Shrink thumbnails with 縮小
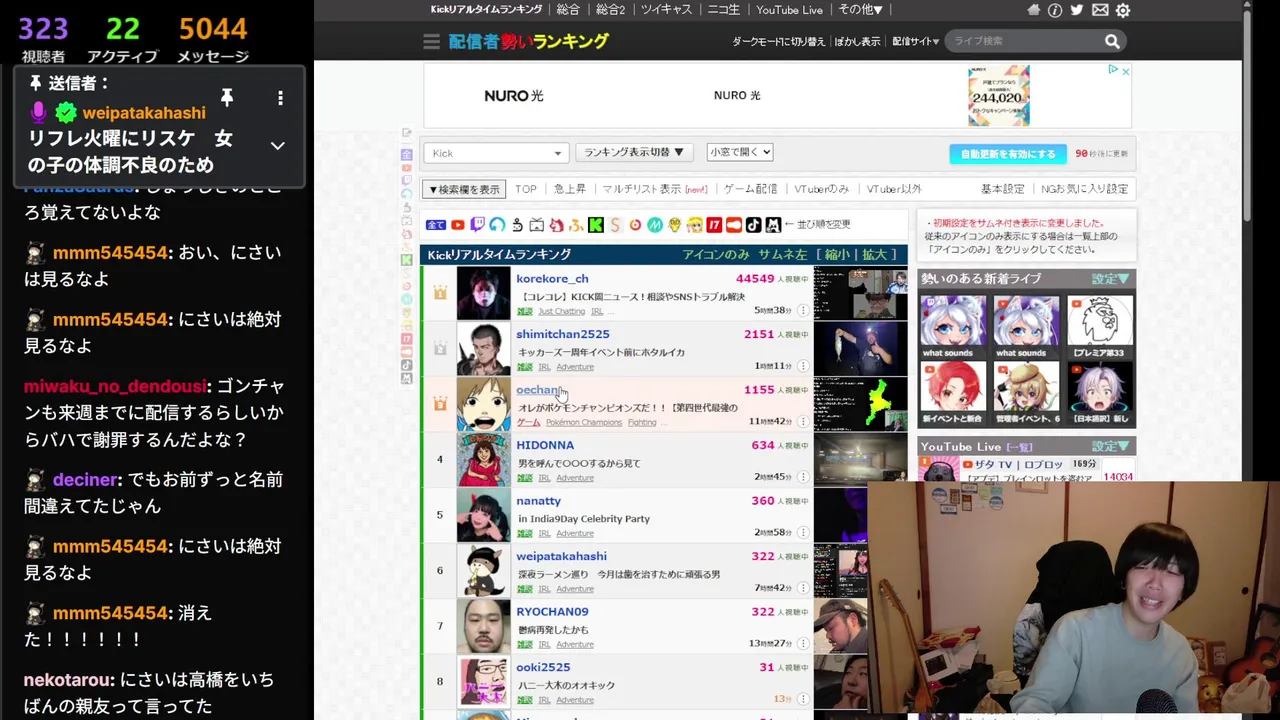The image size is (1280, 720). [x=838, y=255]
